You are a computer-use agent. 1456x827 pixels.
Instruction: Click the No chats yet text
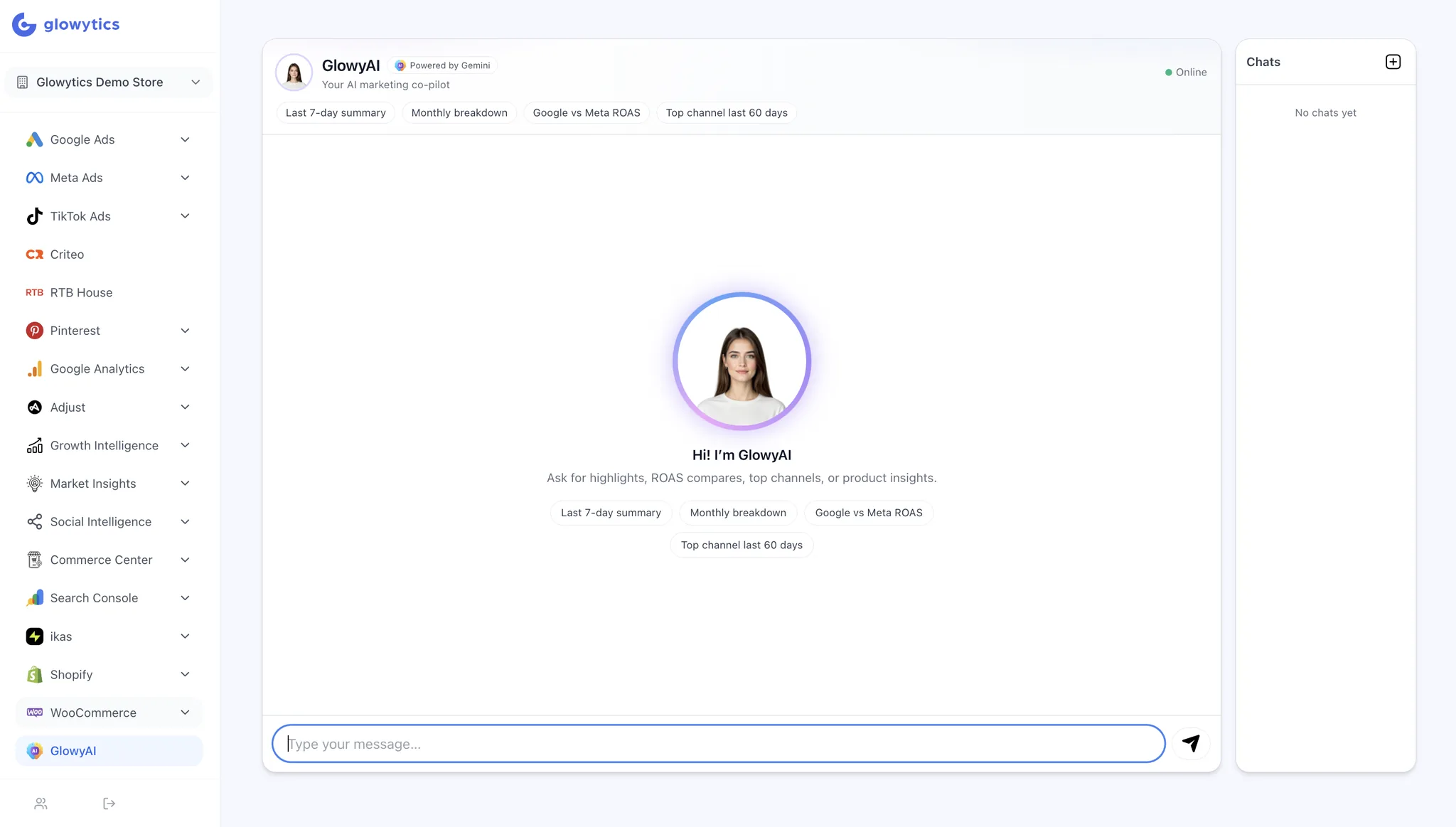point(1325,113)
